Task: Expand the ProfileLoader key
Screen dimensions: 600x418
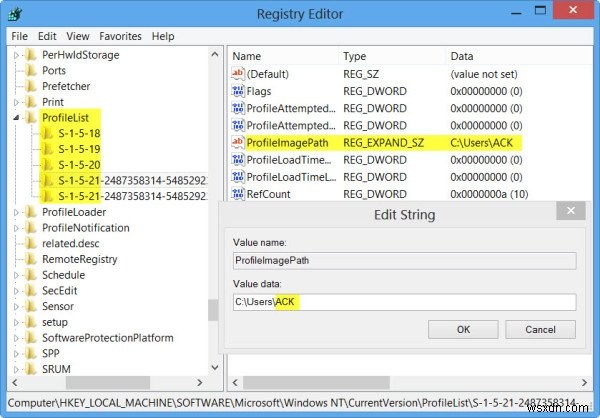Action: tap(16, 212)
